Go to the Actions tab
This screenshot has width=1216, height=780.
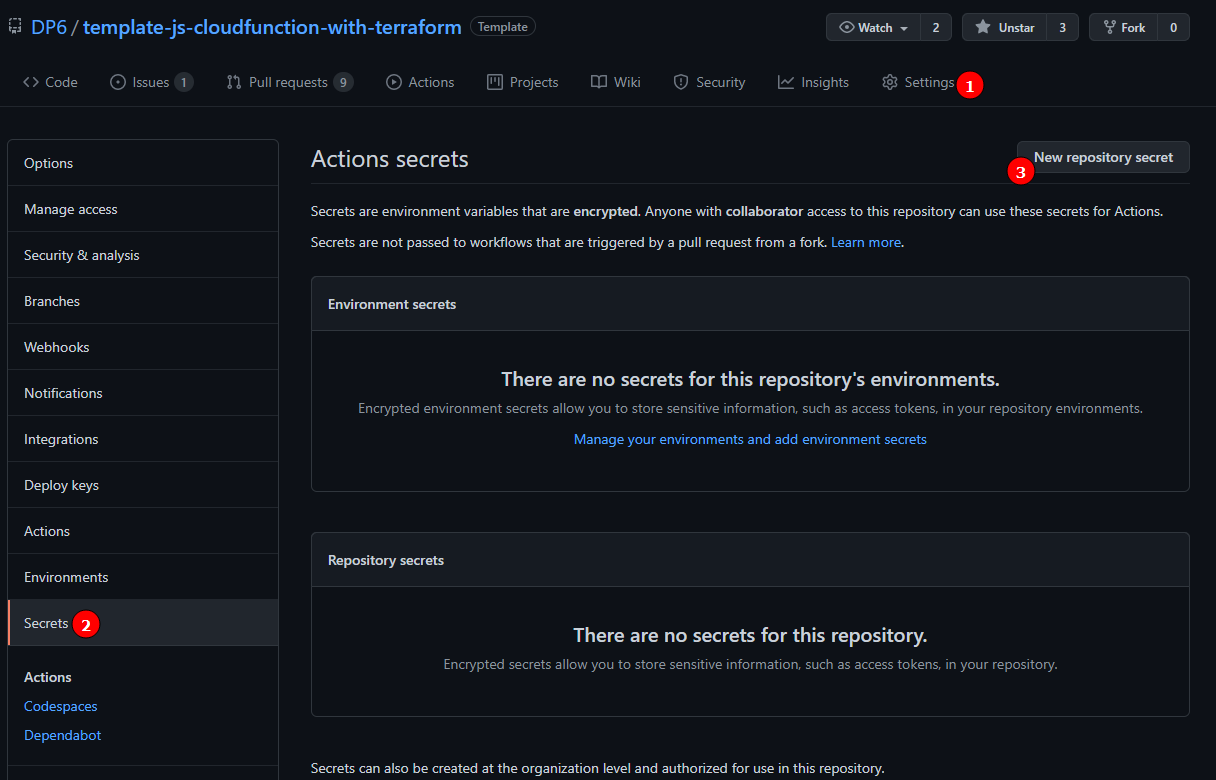pyautogui.click(x=420, y=82)
